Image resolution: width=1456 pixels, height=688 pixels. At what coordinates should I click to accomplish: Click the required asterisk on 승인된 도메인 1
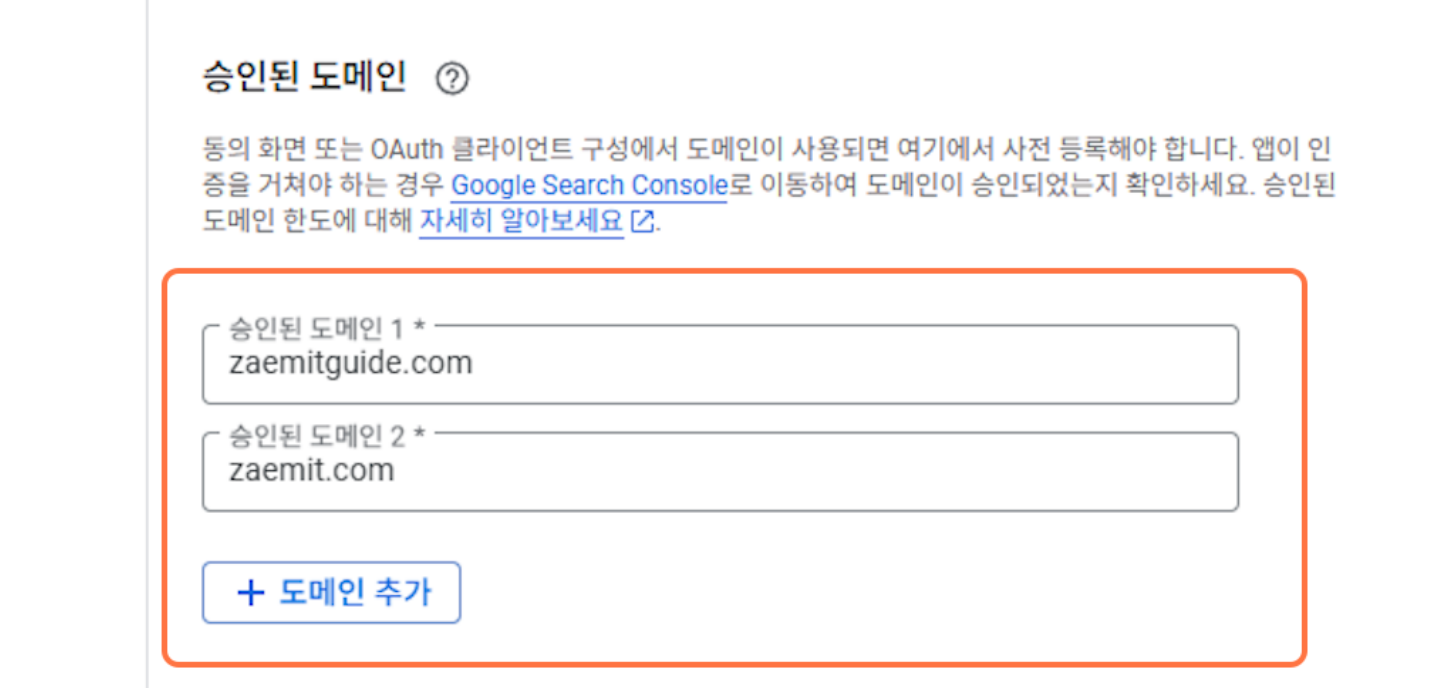click(420, 327)
